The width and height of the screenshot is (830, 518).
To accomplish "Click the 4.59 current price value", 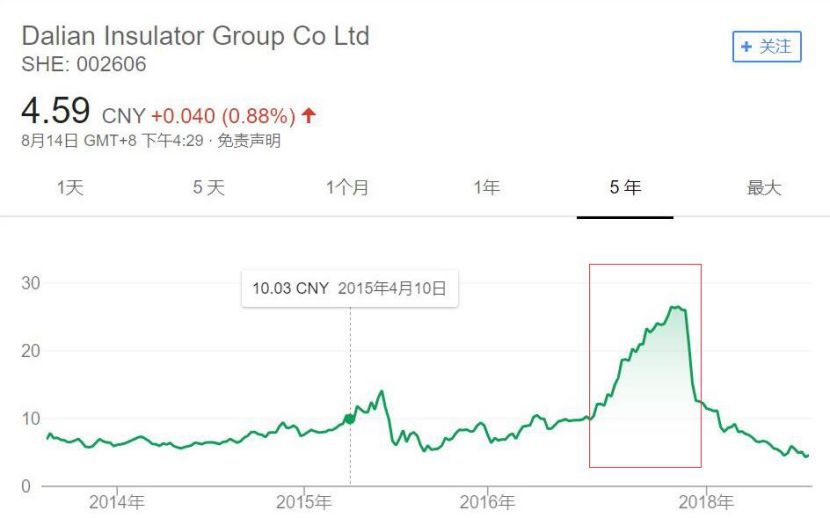I will point(56,111).
